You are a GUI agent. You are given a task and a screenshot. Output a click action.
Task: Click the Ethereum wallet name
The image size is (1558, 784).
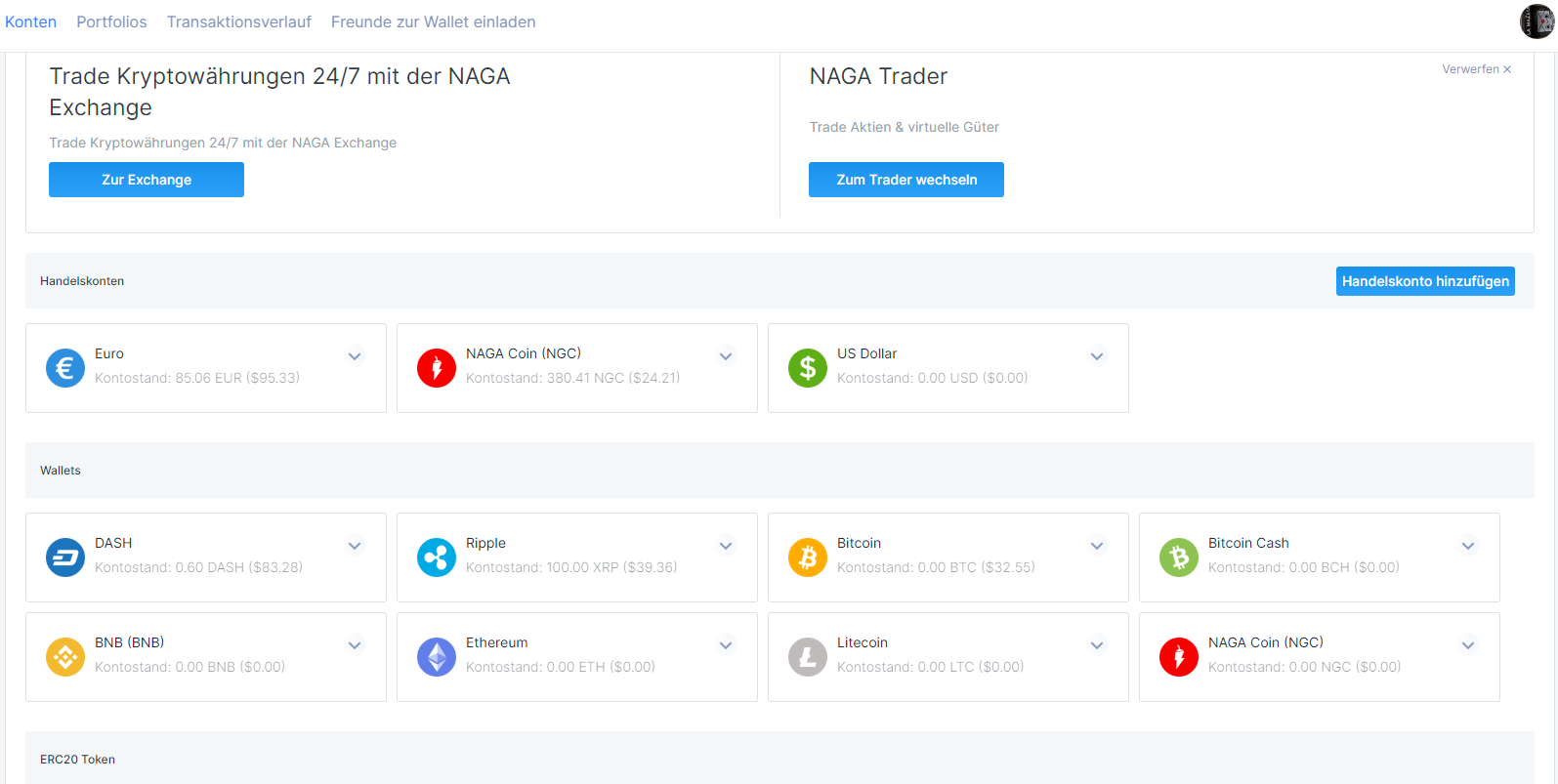click(x=496, y=642)
